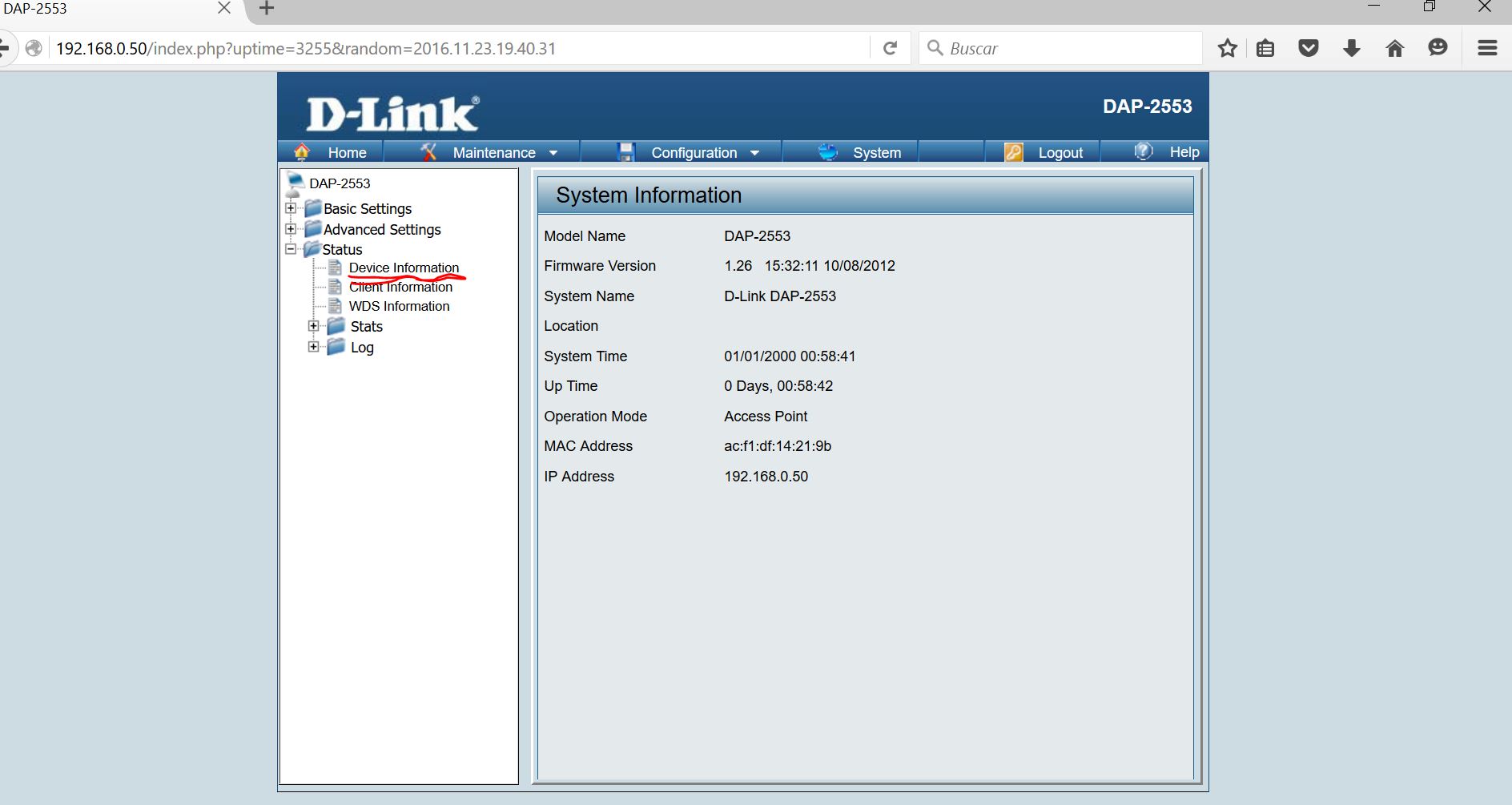Click the MAC address ac:f1:df:14:21:9b
This screenshot has width=1512, height=805.
click(x=778, y=446)
